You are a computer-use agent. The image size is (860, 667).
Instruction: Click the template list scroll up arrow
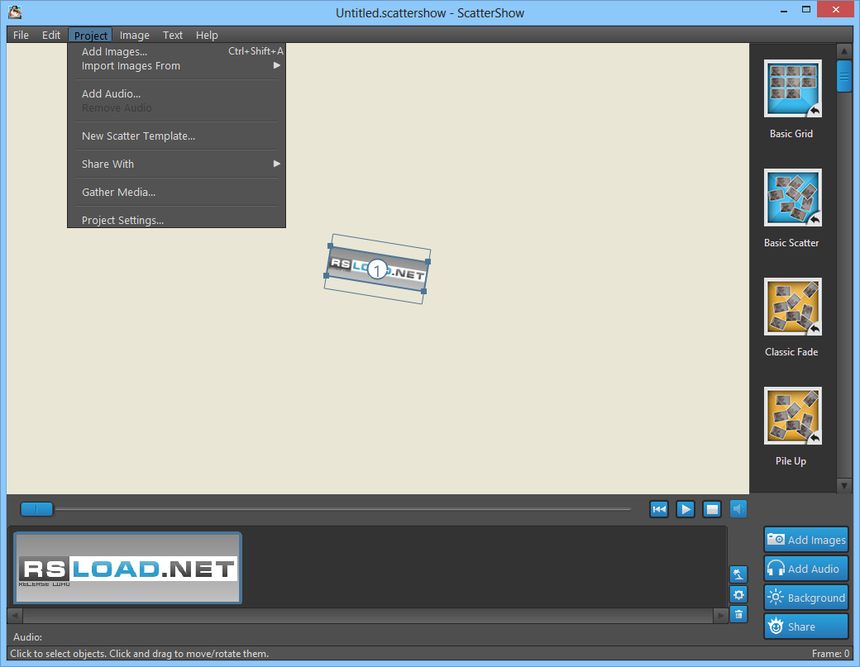tap(844, 50)
